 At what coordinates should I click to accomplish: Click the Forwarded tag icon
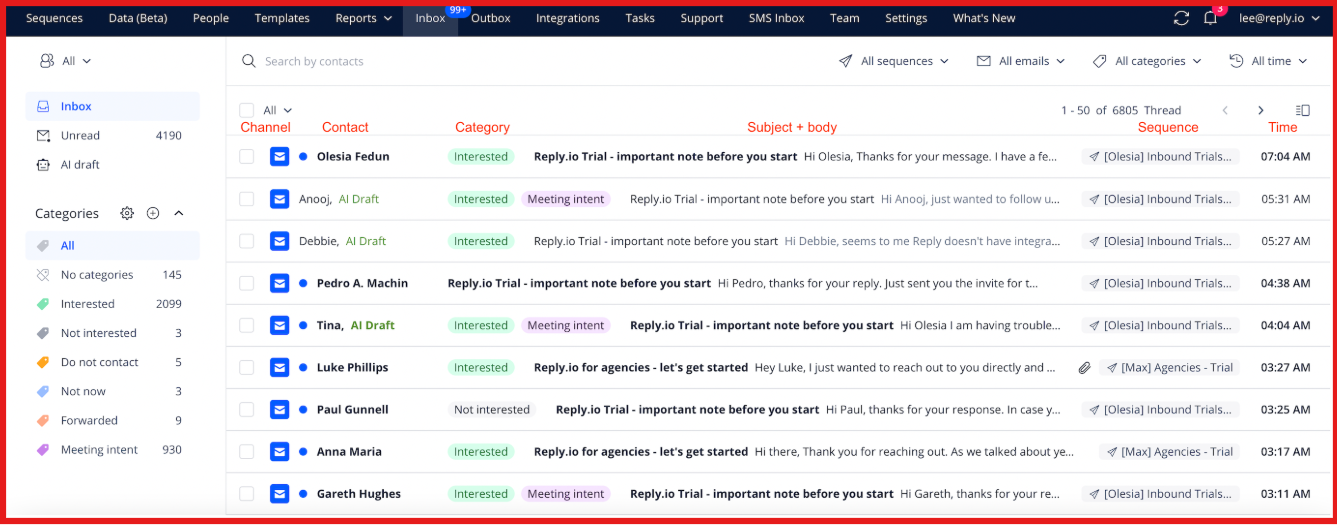coord(43,421)
